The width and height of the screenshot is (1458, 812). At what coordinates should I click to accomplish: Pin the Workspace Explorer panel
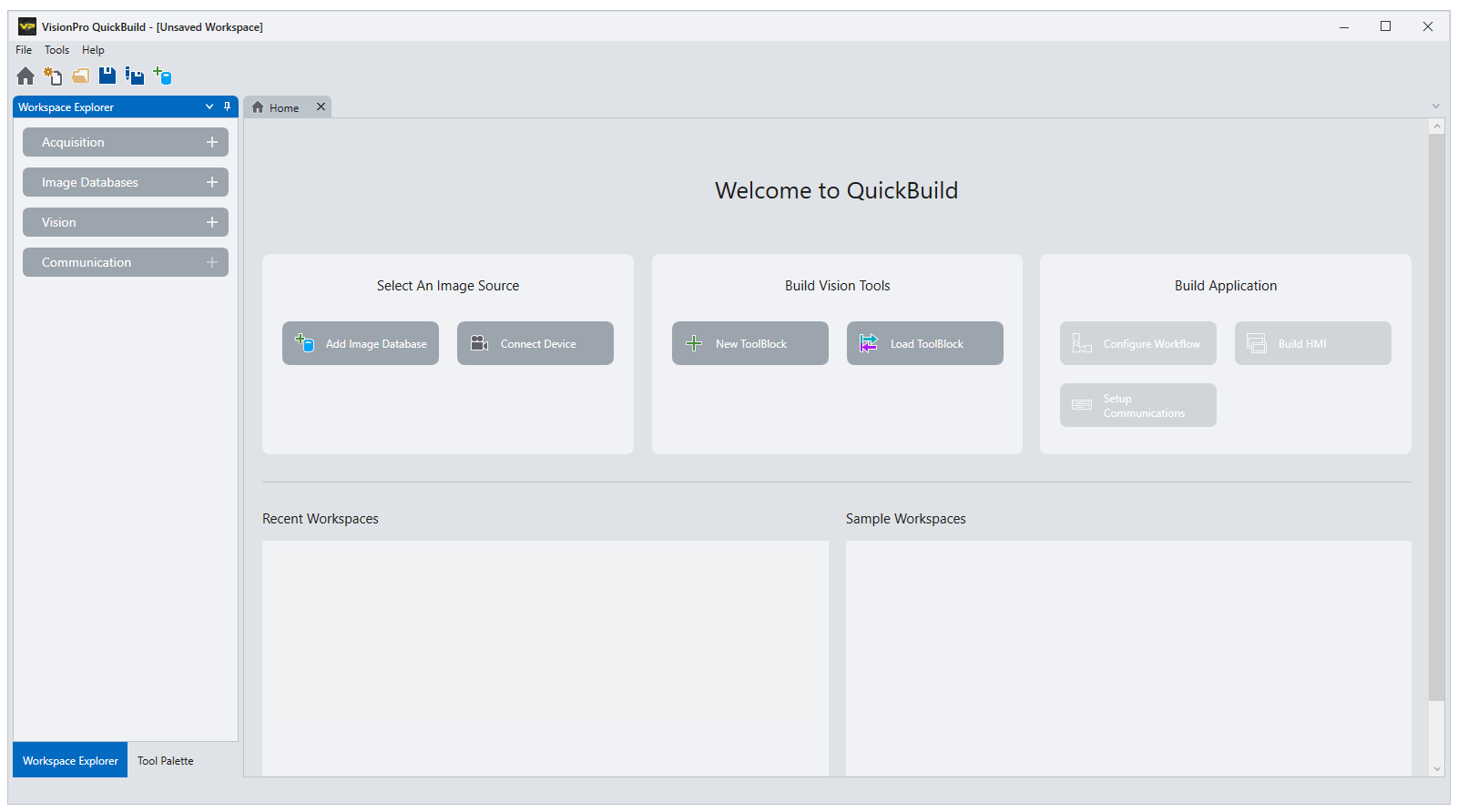tap(227, 107)
